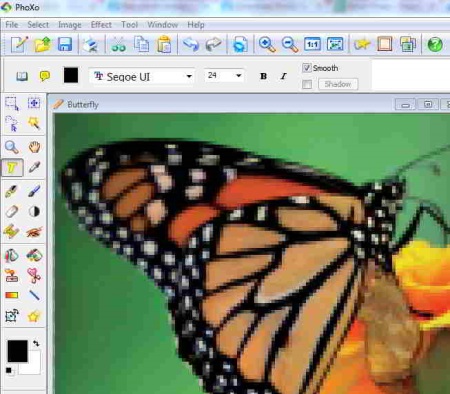
Task: Set view to actual size 1:1
Action: 312,44
